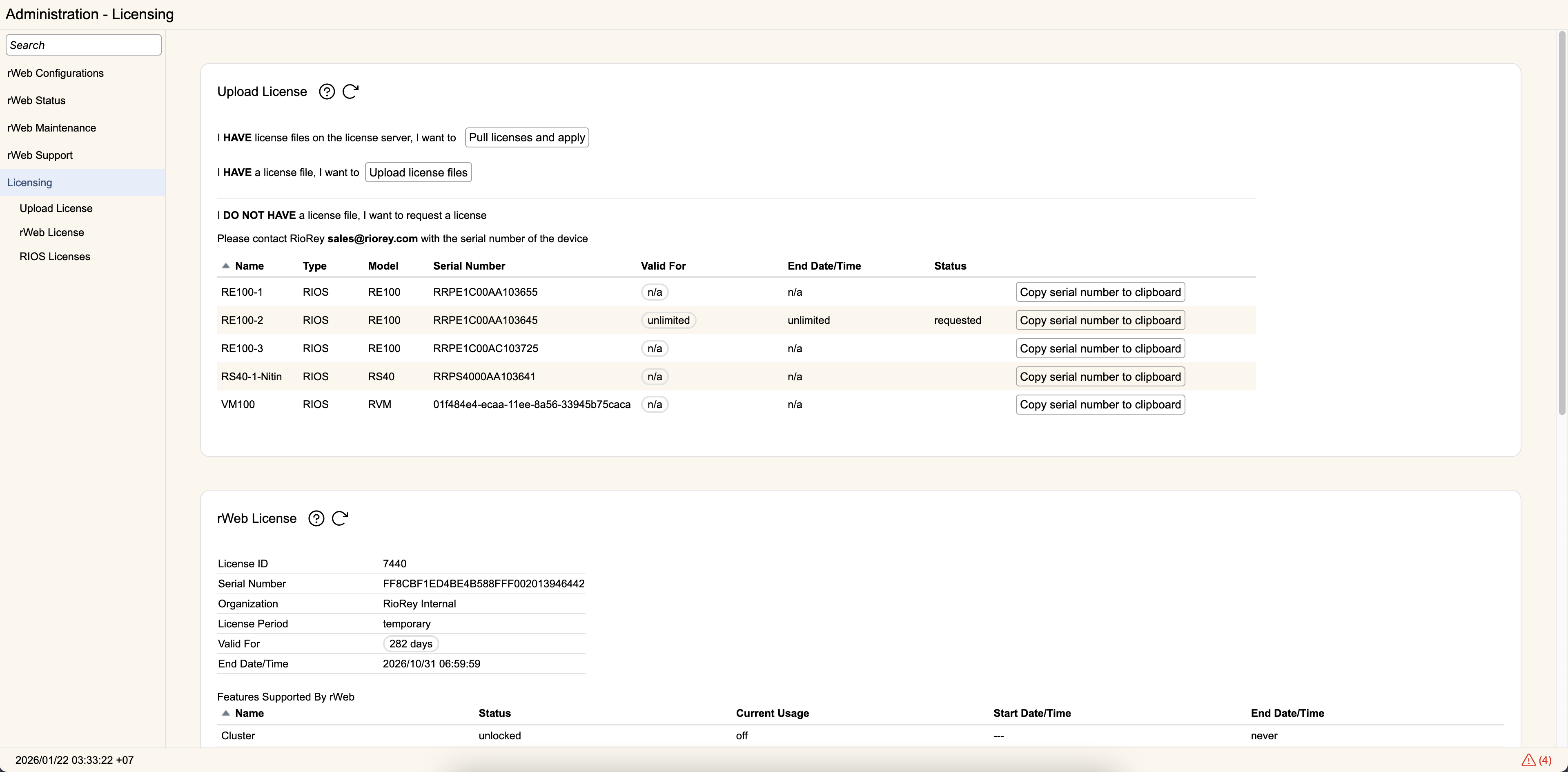Sort device table by End Date/Time header
Screen dimensions: 1568x772
824,266
